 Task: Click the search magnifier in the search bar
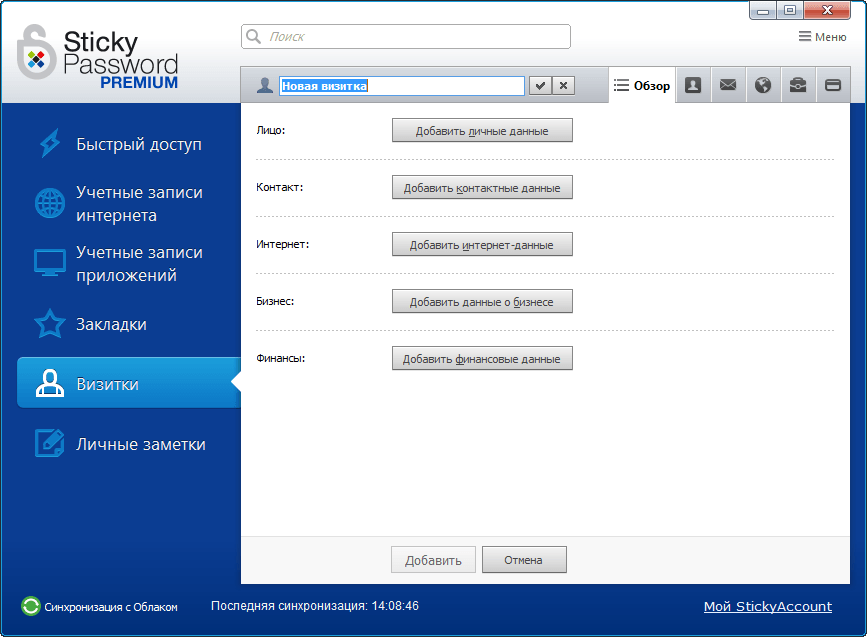tap(252, 36)
